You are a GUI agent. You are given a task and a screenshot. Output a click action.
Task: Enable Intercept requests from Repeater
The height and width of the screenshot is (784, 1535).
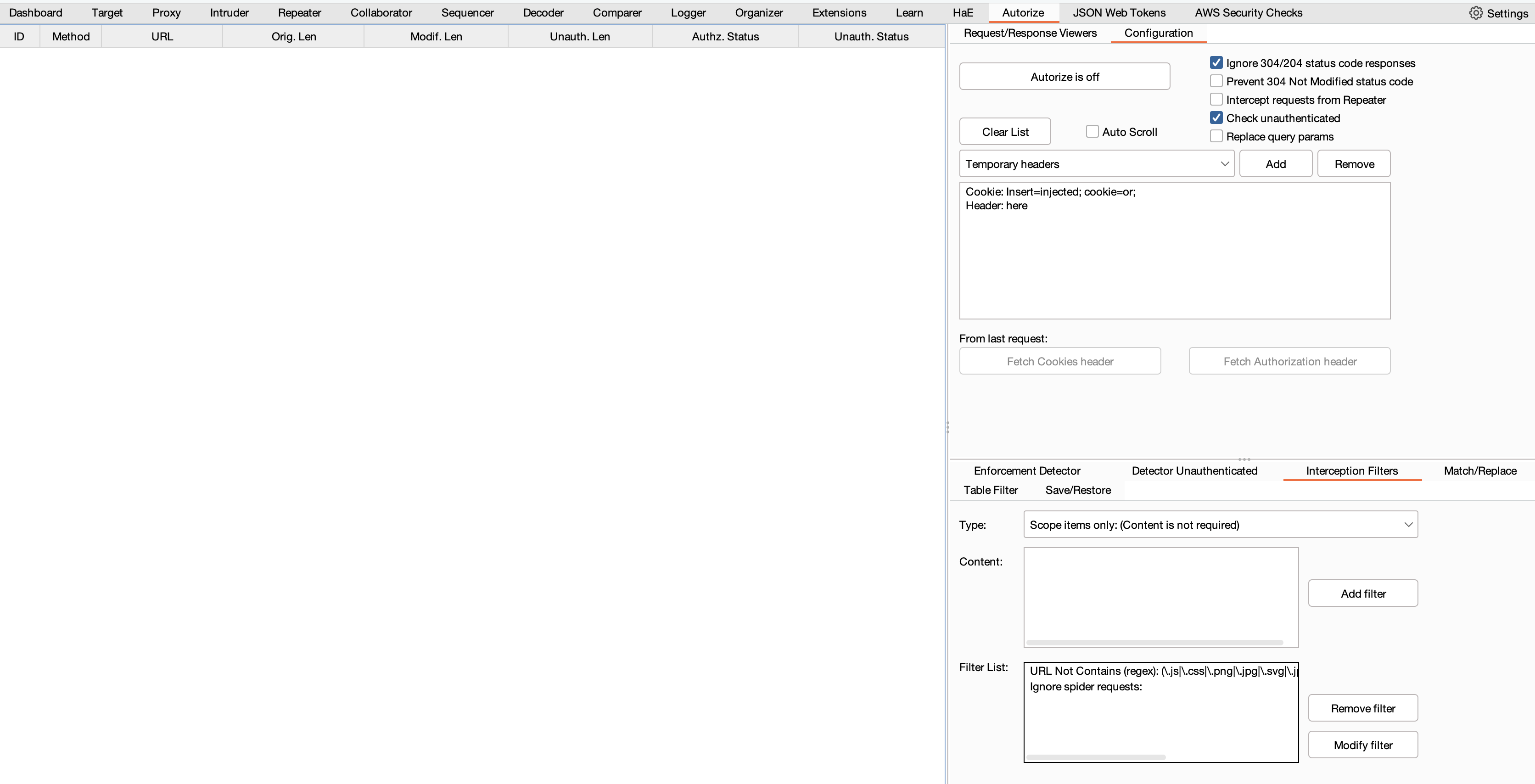pos(1216,100)
